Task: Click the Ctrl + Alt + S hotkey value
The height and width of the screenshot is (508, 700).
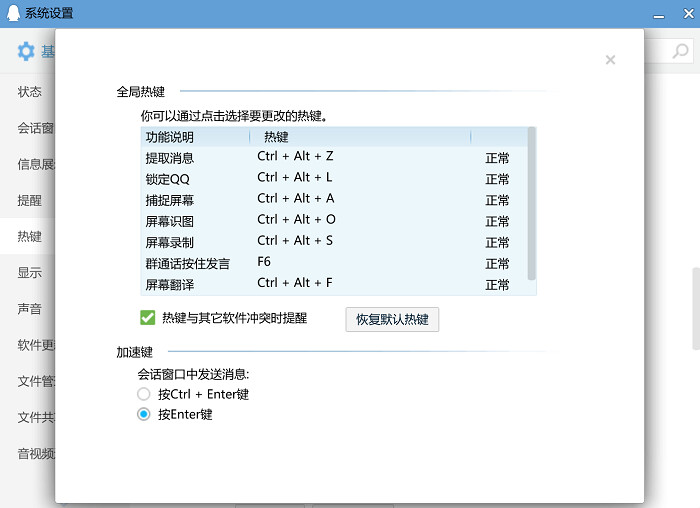Action: point(295,241)
